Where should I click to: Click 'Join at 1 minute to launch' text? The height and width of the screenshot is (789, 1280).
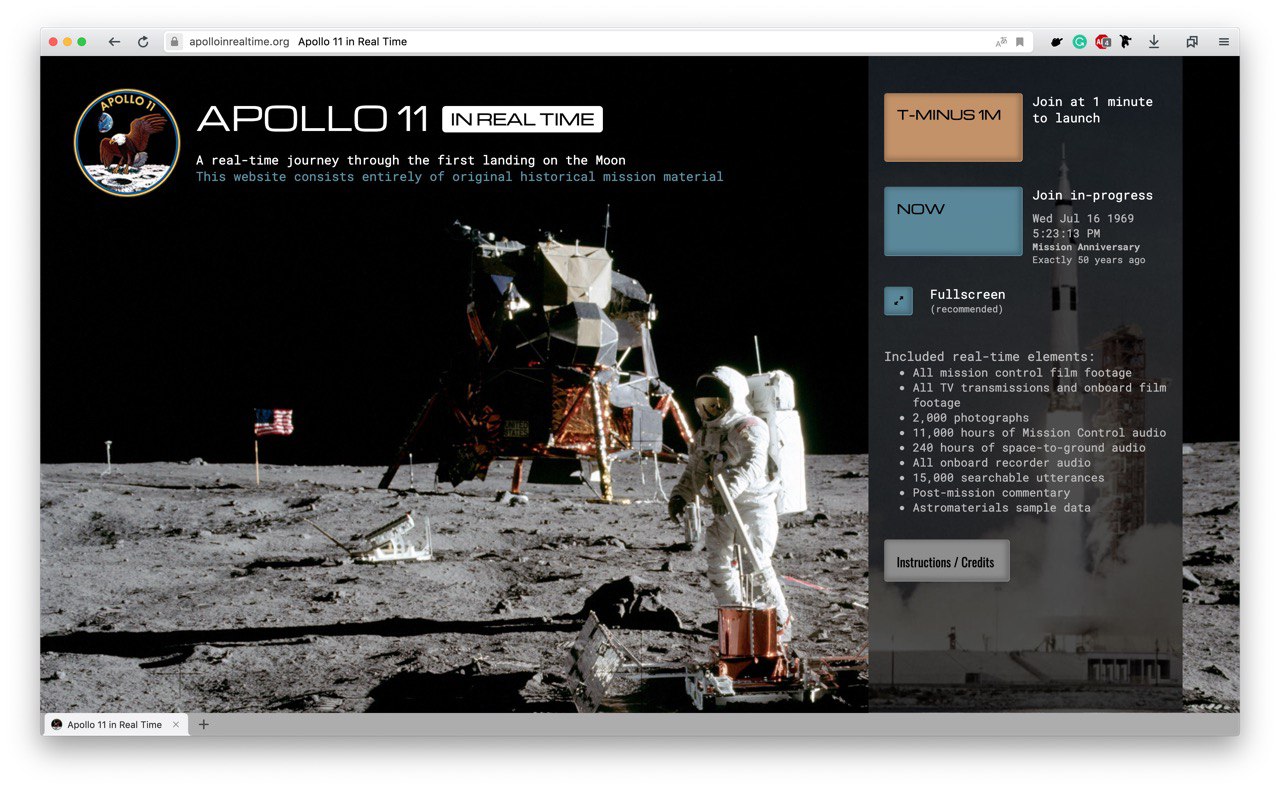pos(1093,110)
